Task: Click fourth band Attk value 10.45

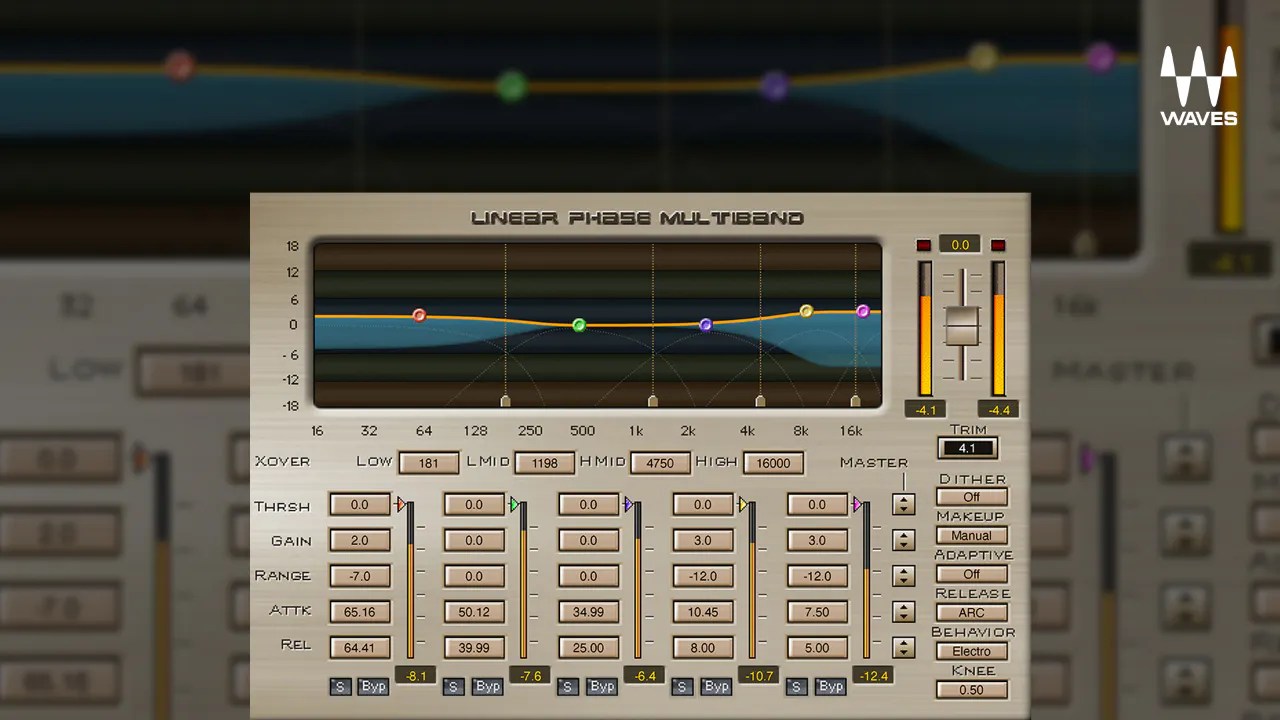Action: click(702, 612)
